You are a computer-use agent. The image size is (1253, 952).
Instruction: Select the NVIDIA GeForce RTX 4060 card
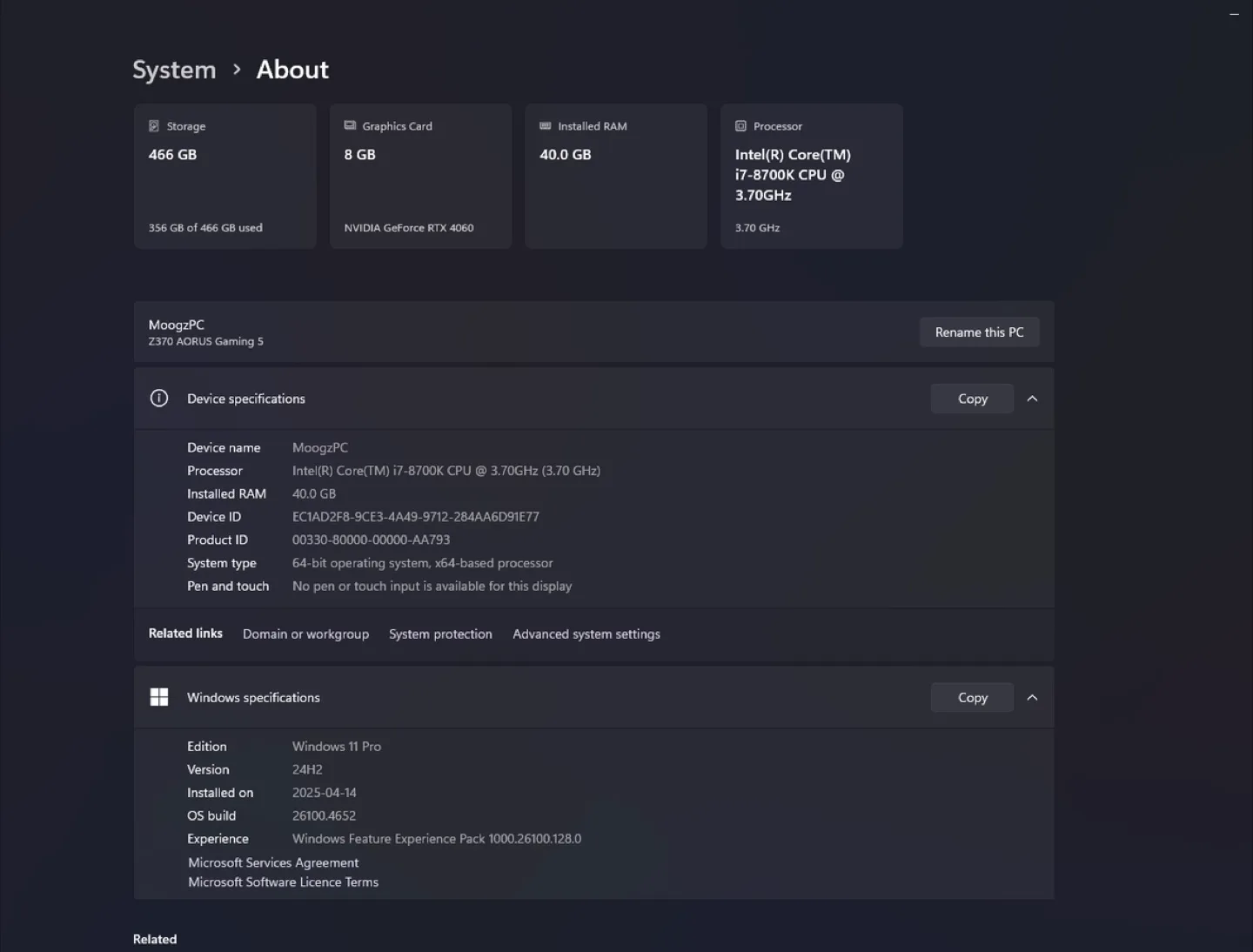coord(420,176)
